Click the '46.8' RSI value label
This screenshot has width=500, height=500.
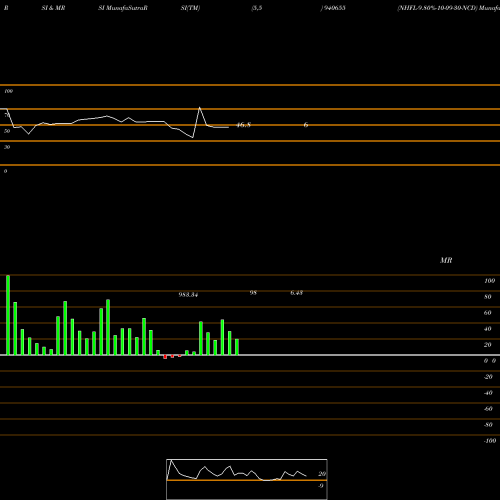coord(243,125)
